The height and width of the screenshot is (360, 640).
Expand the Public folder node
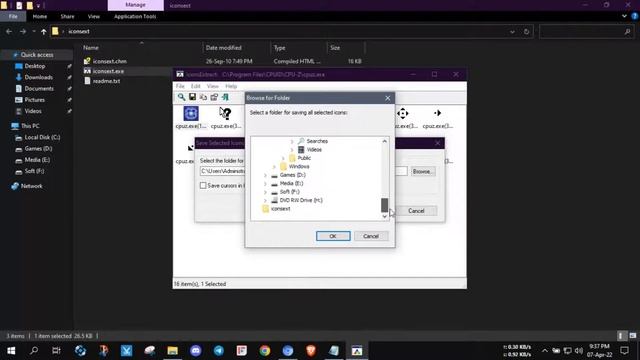pyautogui.click(x=283, y=158)
